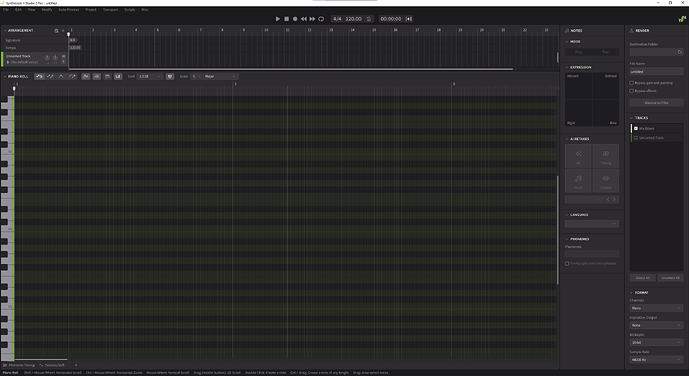Viewport: 689px width, 376px height.
Task: Enable Bypass gain and panning checkbox
Action: 631,83
